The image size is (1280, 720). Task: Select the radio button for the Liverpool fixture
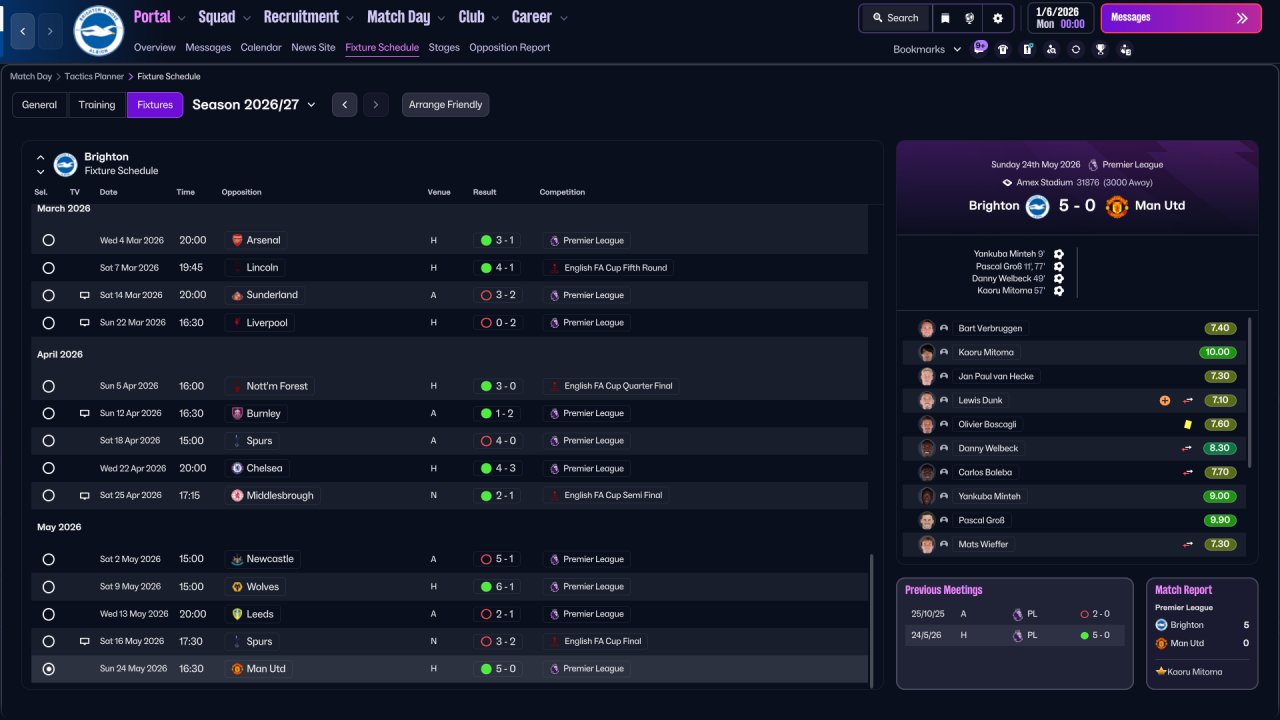(x=48, y=323)
